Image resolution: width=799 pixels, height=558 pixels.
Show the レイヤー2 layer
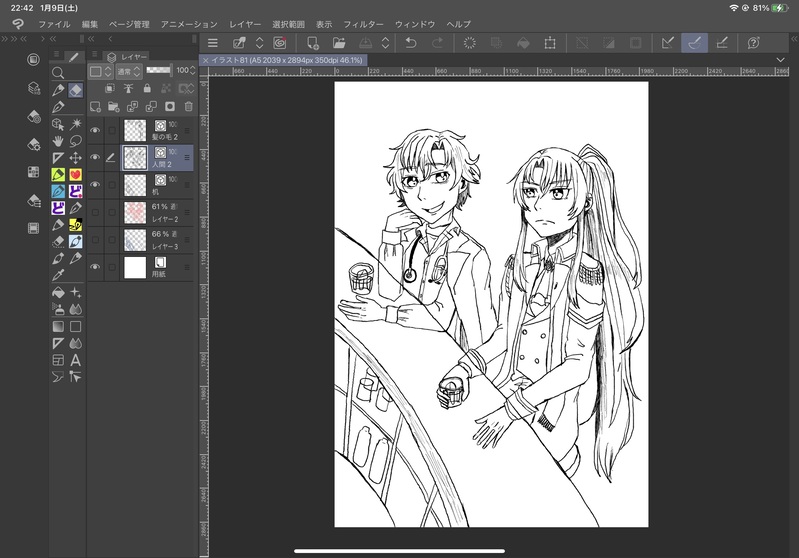95,212
